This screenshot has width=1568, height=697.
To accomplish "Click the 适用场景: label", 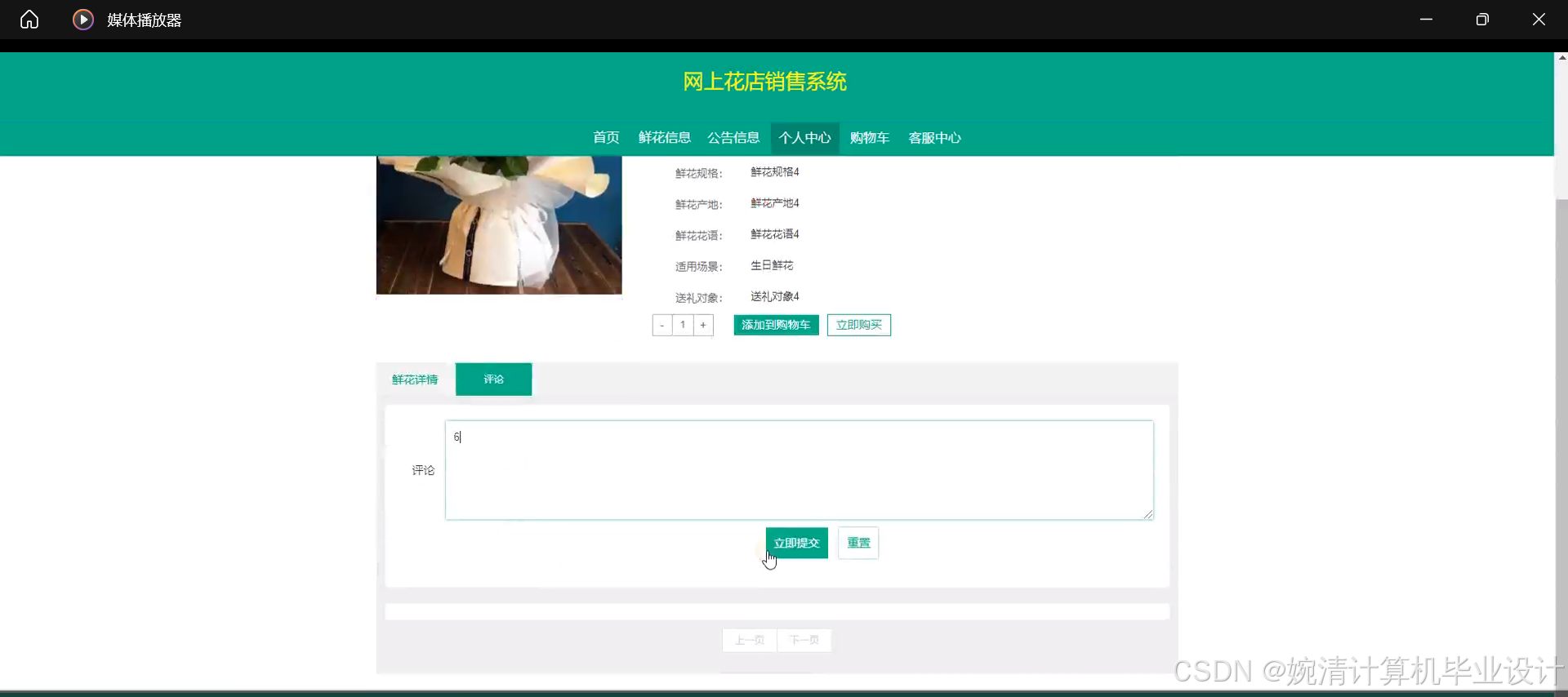I will pyautogui.click(x=699, y=267).
